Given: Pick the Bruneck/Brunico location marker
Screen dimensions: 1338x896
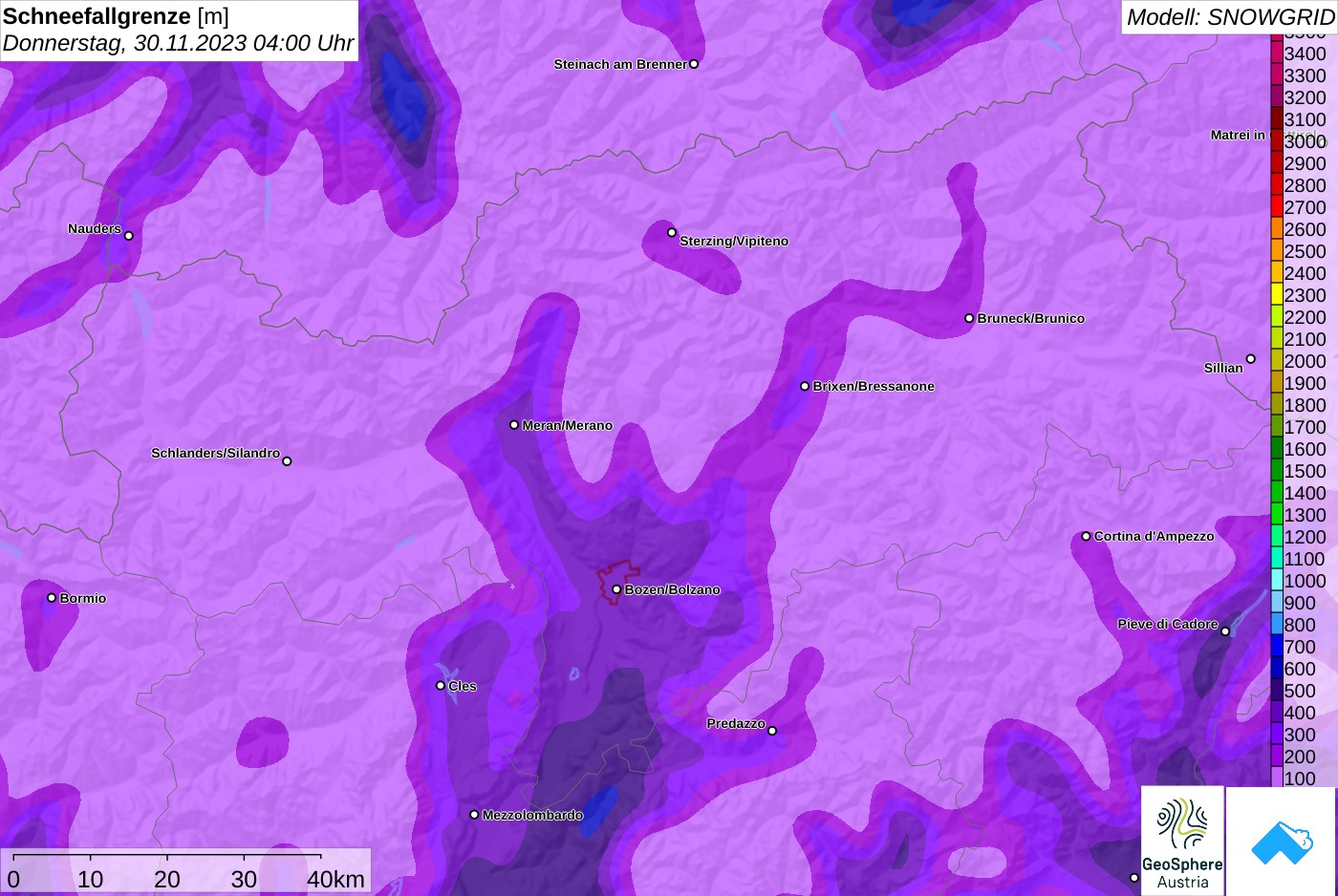Looking at the screenshot, I should (x=969, y=318).
